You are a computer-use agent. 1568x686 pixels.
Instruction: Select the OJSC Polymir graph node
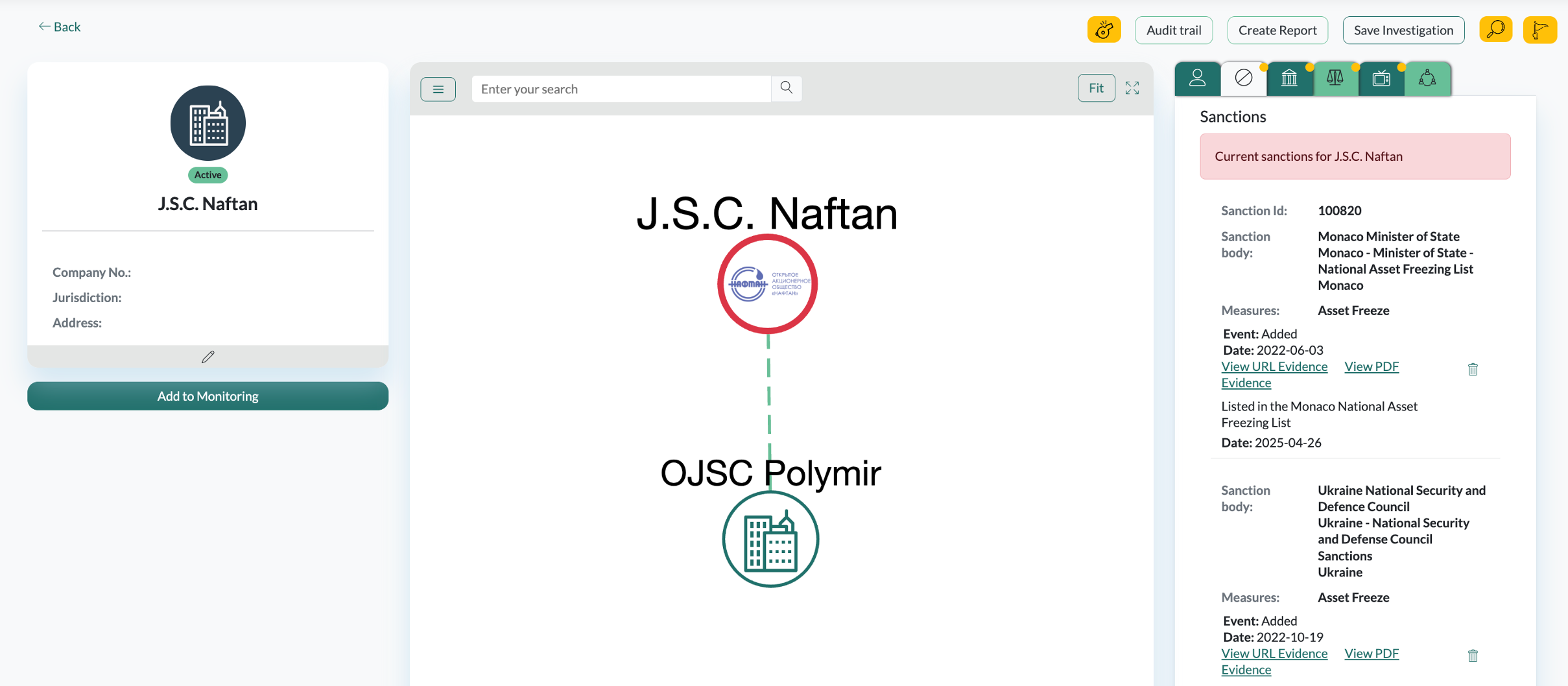point(770,539)
